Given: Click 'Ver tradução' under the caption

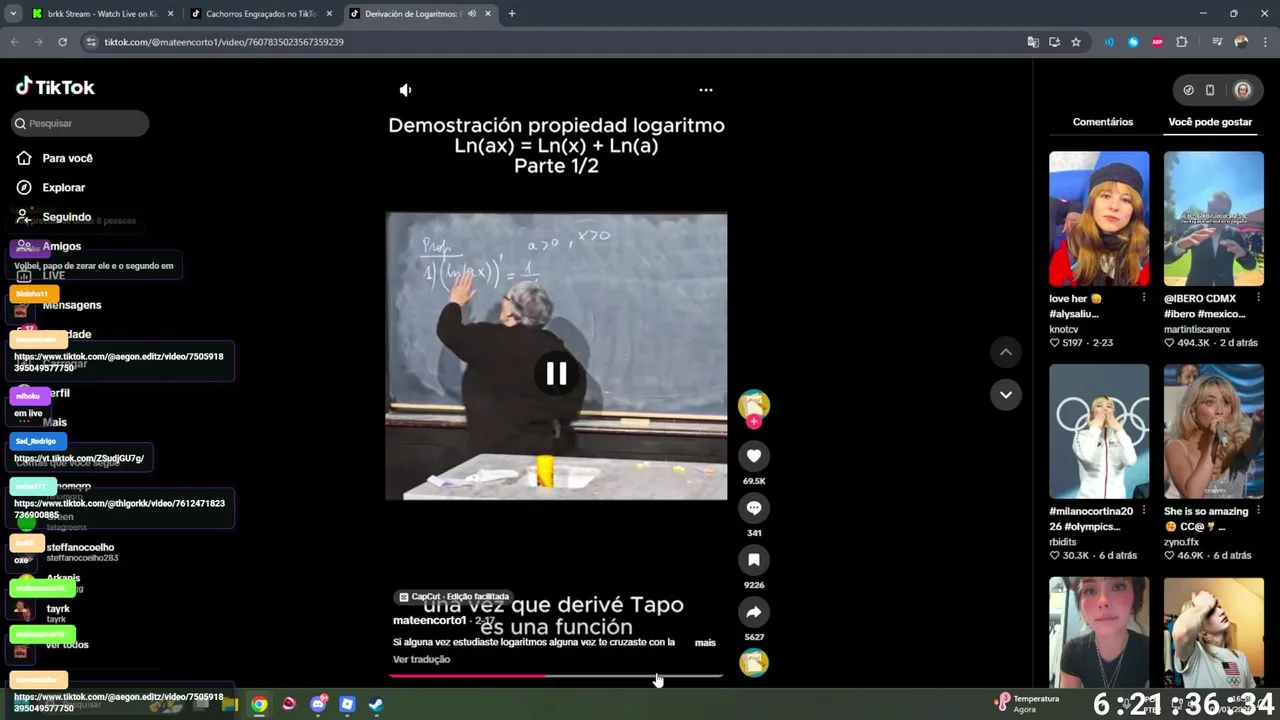Looking at the screenshot, I should 421,660.
